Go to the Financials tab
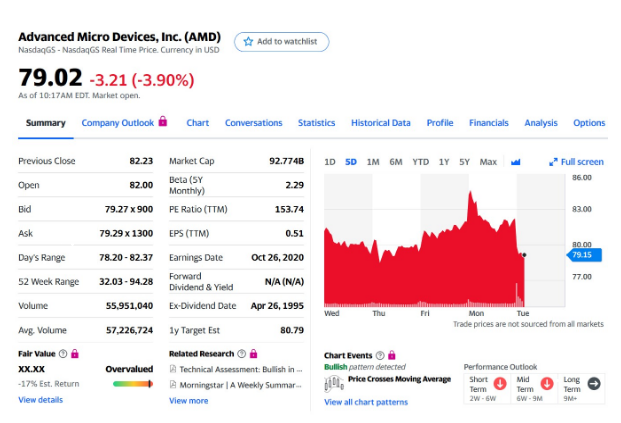The image size is (621, 423). (x=489, y=123)
